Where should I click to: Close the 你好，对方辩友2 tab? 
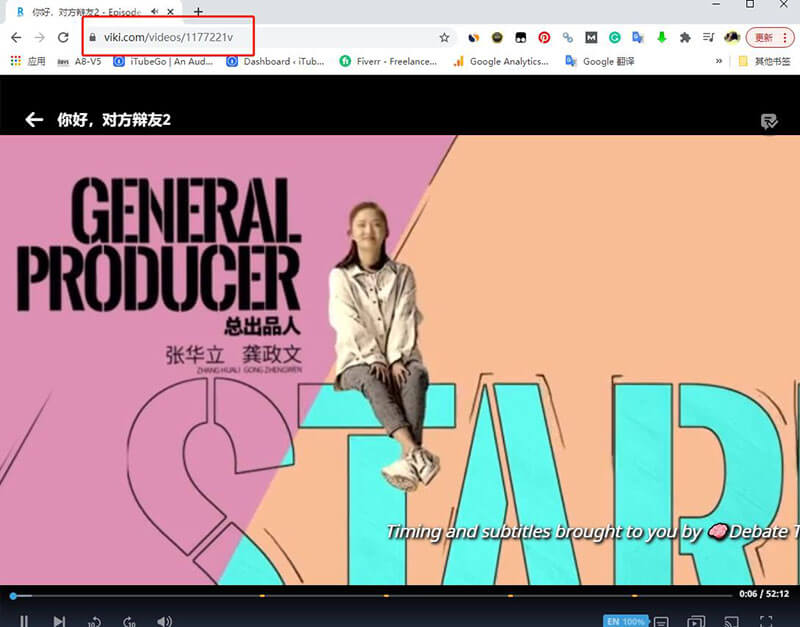[x=171, y=12]
